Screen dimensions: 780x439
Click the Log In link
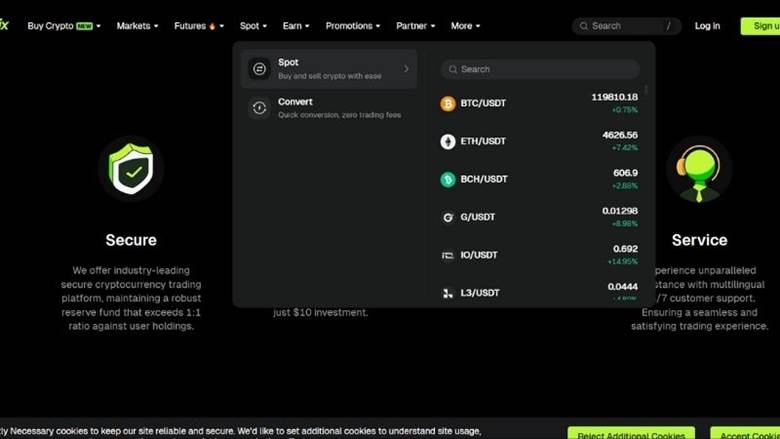[x=707, y=26]
